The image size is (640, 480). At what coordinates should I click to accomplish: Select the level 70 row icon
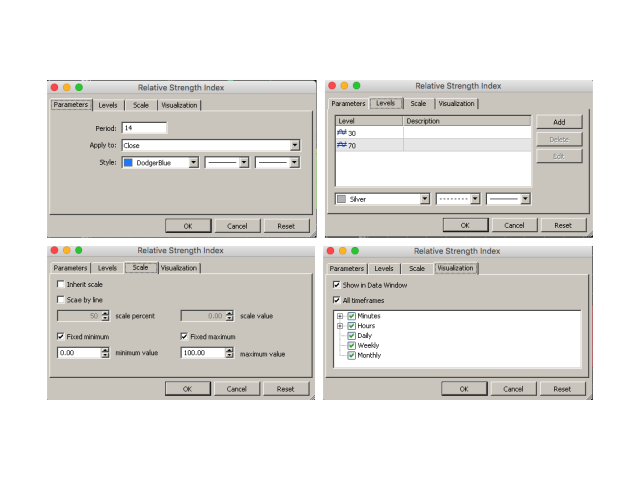pos(341,146)
